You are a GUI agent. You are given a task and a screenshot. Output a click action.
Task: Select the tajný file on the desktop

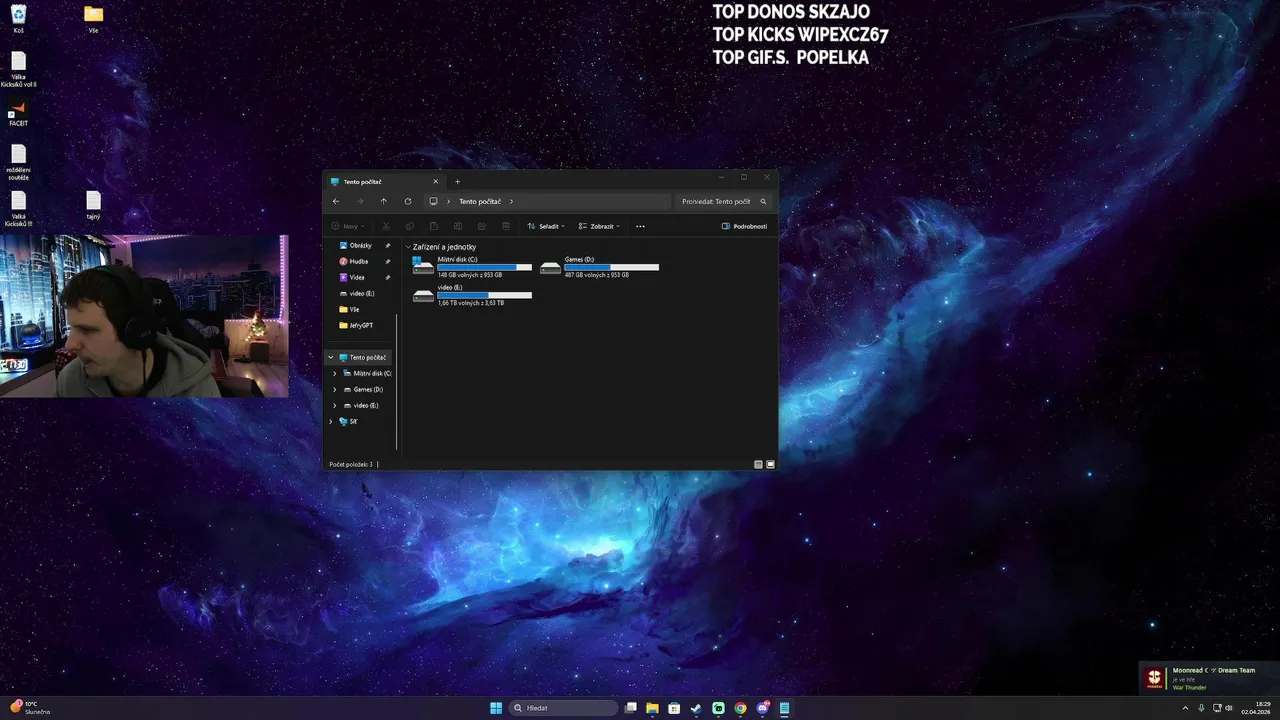93,206
